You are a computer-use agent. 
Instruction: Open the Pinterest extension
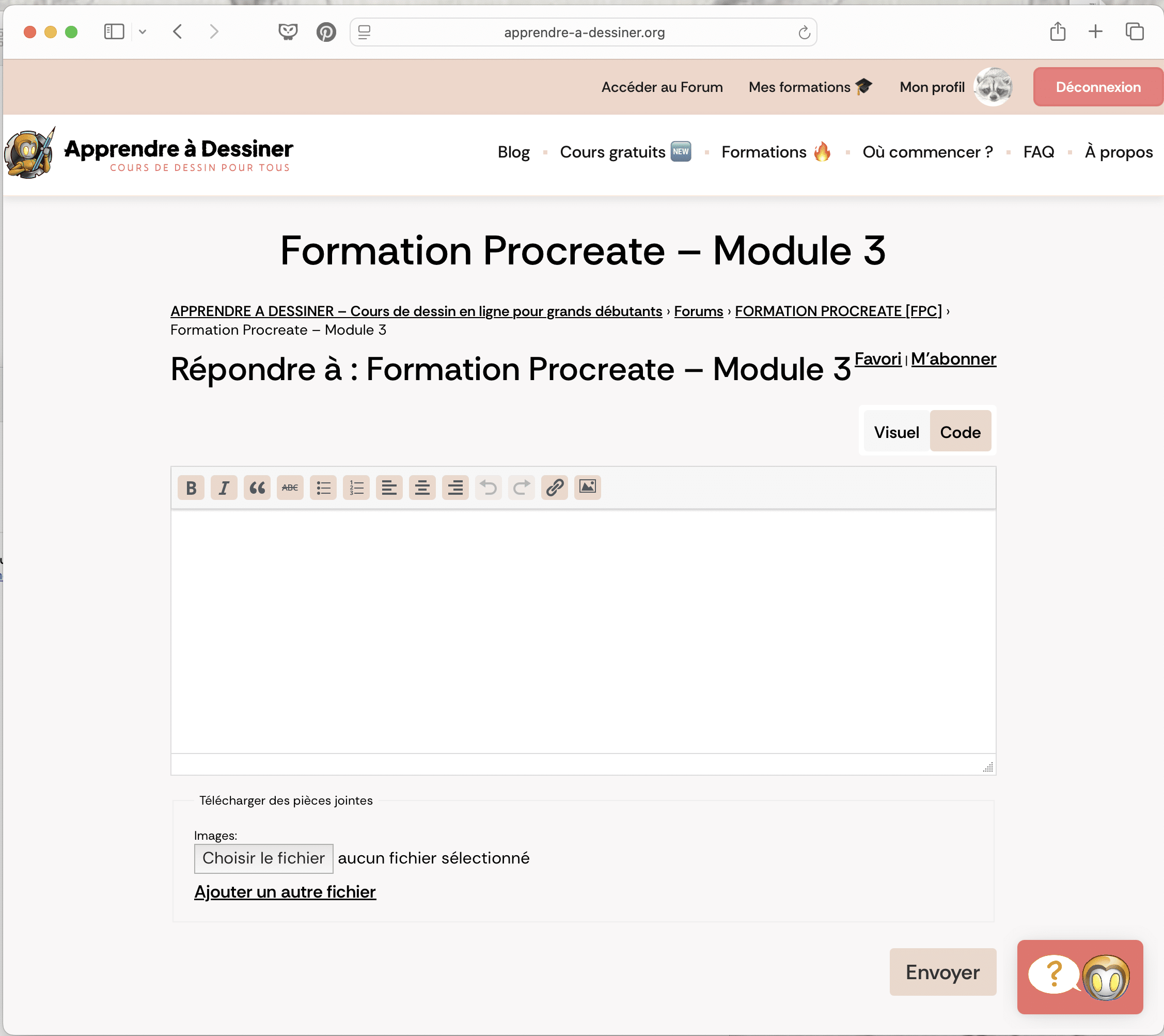(326, 32)
